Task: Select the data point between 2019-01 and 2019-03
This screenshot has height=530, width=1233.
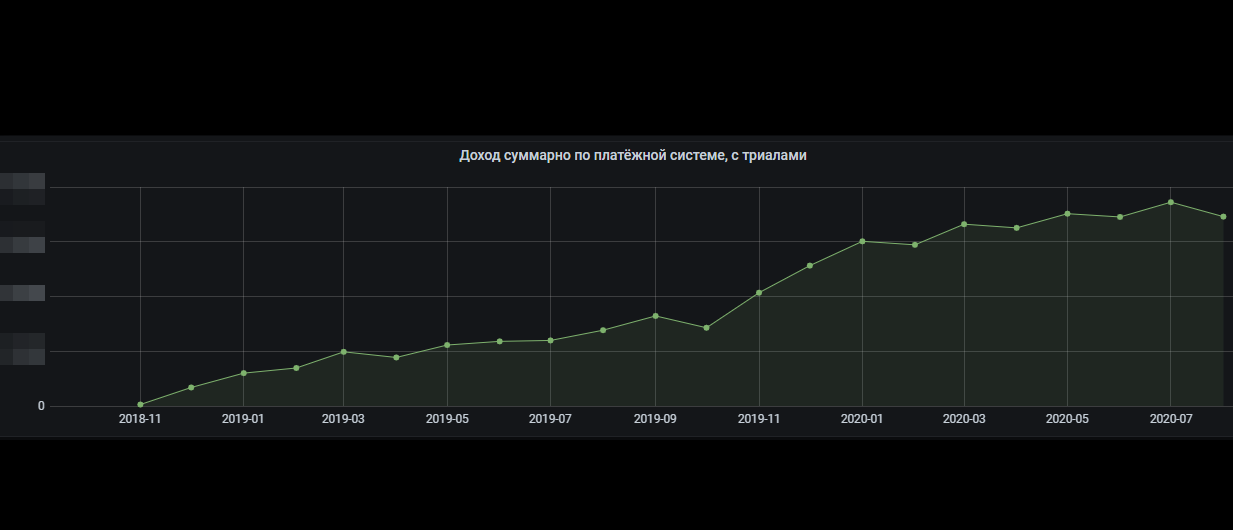Action: (296, 368)
